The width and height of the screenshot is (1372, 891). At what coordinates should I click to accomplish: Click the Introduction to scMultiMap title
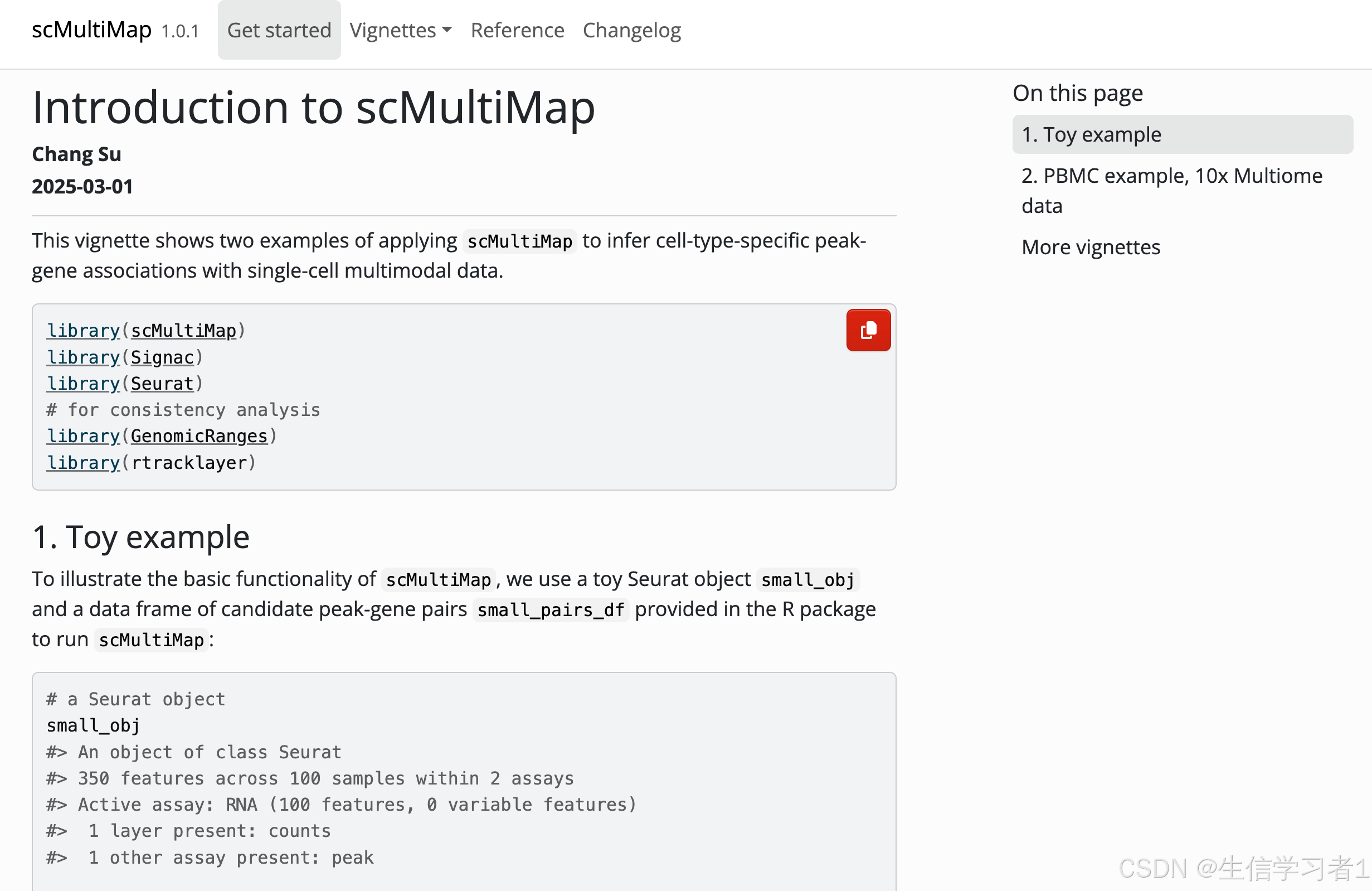(313, 108)
